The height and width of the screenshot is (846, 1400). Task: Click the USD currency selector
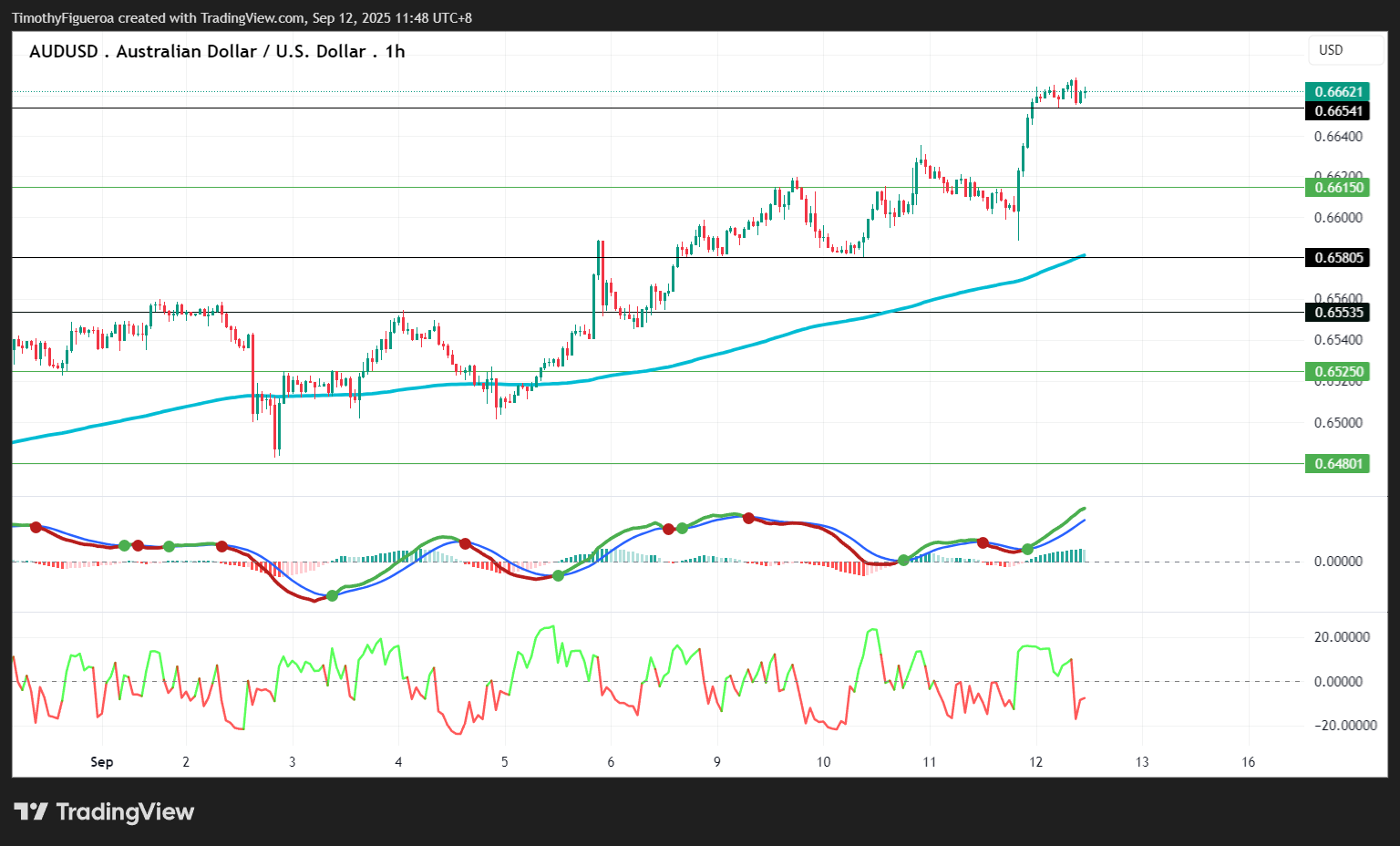click(x=1345, y=50)
